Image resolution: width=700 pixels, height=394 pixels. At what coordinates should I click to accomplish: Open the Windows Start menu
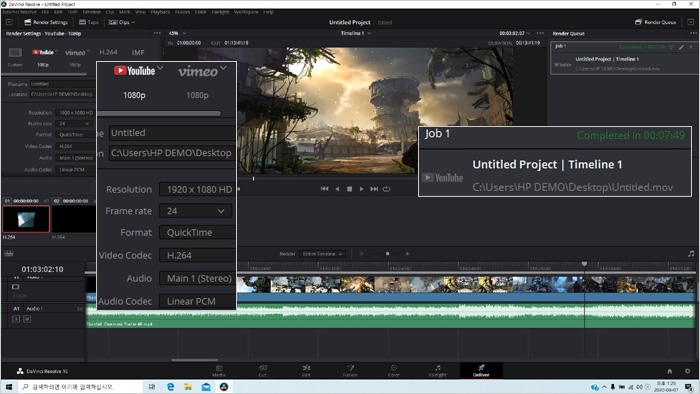point(9,387)
